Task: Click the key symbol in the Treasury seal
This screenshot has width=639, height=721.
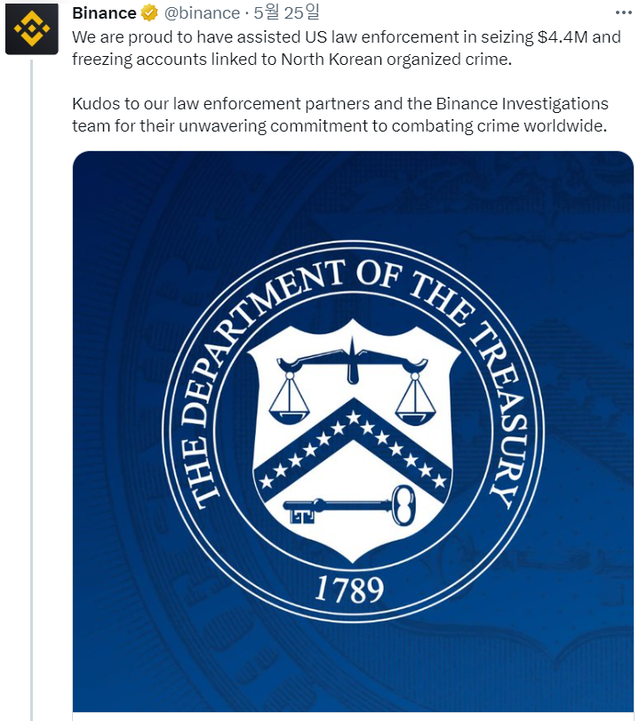Action: [x=350, y=506]
